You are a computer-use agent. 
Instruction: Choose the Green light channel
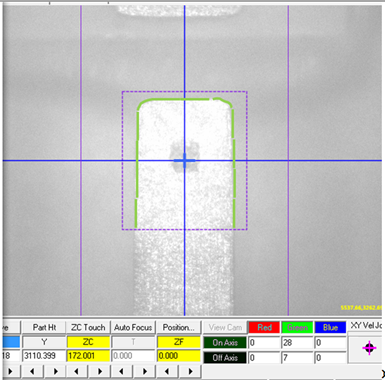297,327
